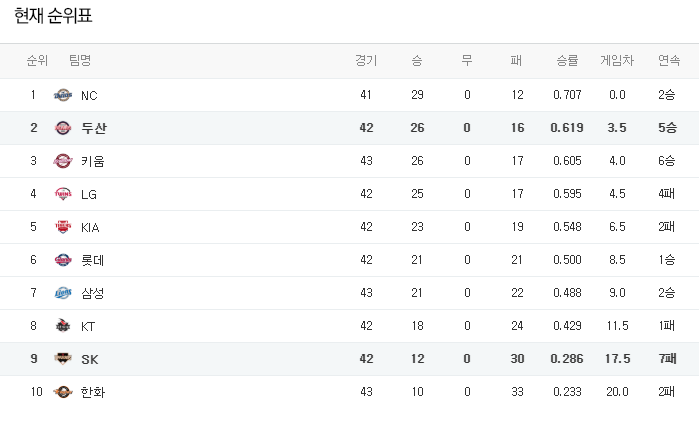Click the SK team logo icon
The width and height of the screenshot is (699, 424).
click(x=63, y=359)
